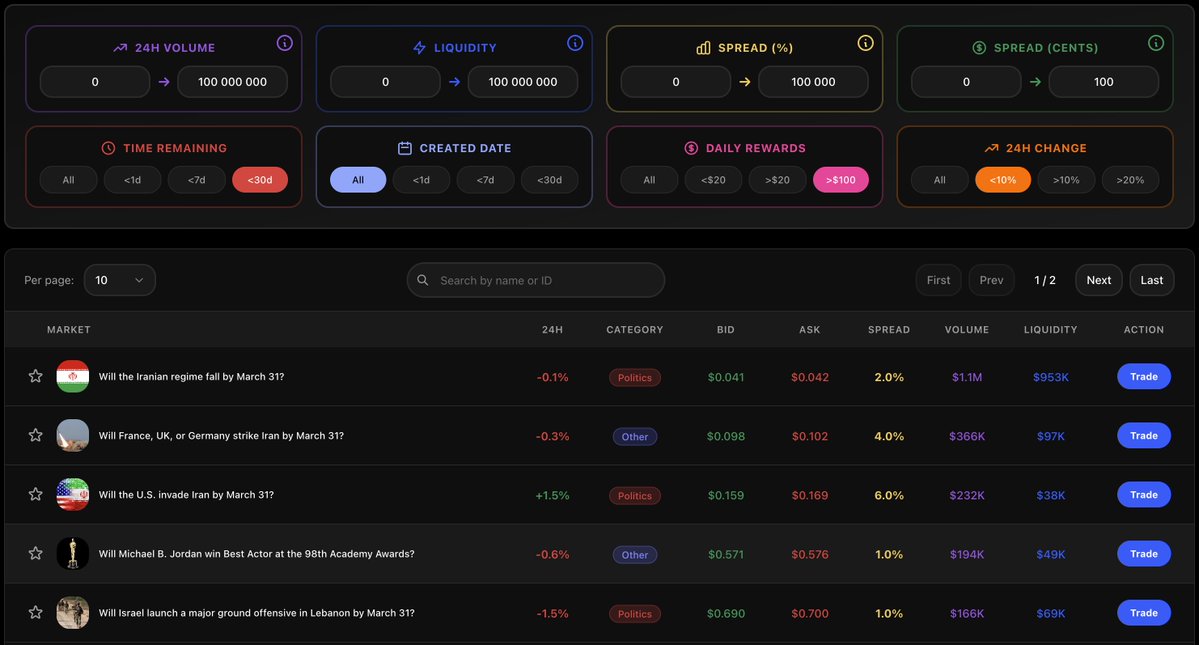Viewport: 1199px width, 645px height.
Task: Trade the U.S. invade Iran market
Action: point(1144,494)
